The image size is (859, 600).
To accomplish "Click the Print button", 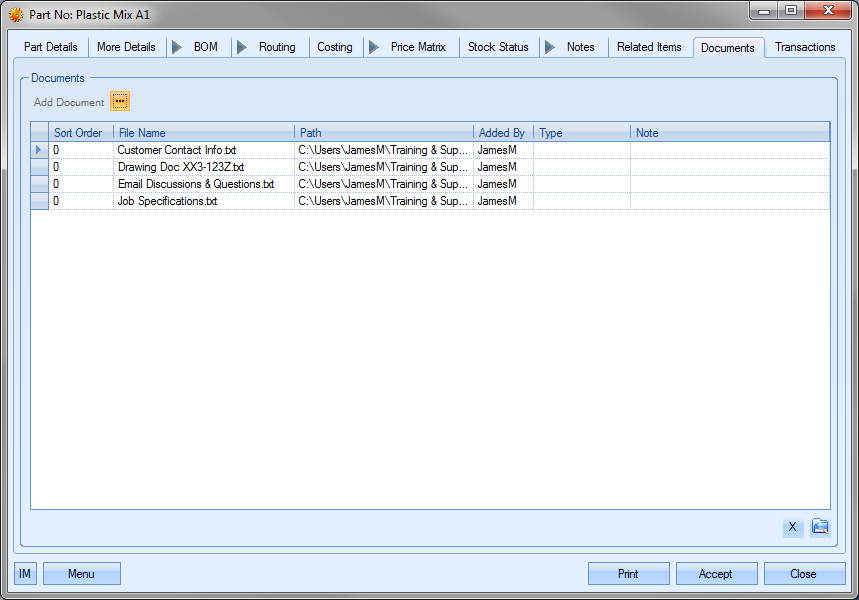I will pyautogui.click(x=628, y=574).
